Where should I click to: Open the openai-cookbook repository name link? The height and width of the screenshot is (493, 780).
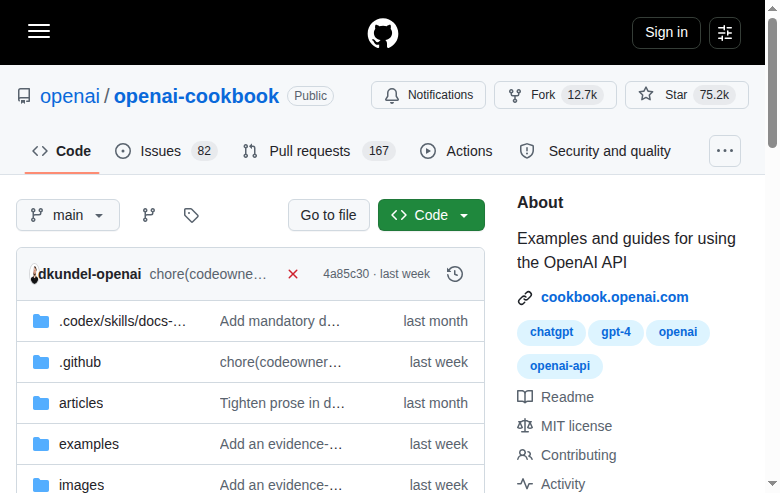pyautogui.click(x=196, y=96)
